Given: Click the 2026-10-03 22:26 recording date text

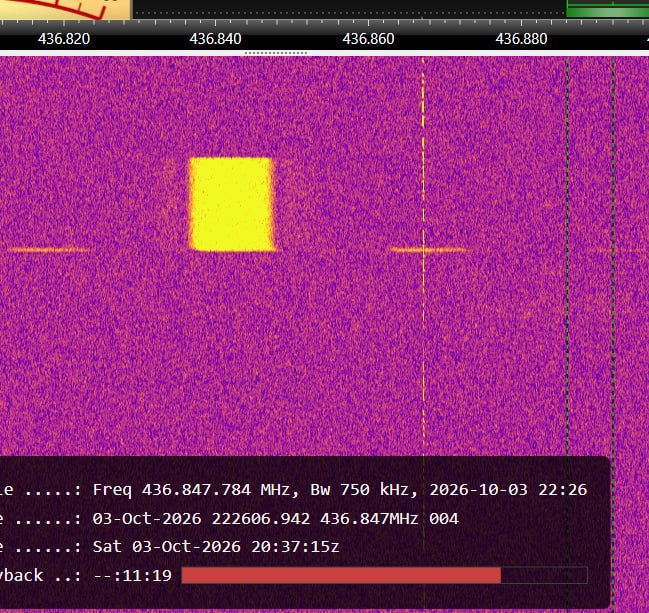Looking at the screenshot, I should [508, 490].
